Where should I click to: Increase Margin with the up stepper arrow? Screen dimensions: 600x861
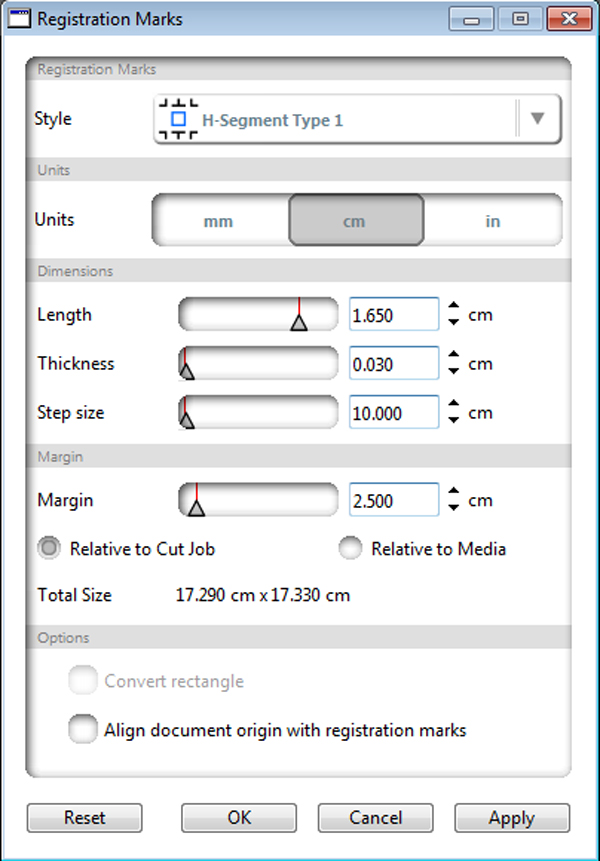point(454,492)
